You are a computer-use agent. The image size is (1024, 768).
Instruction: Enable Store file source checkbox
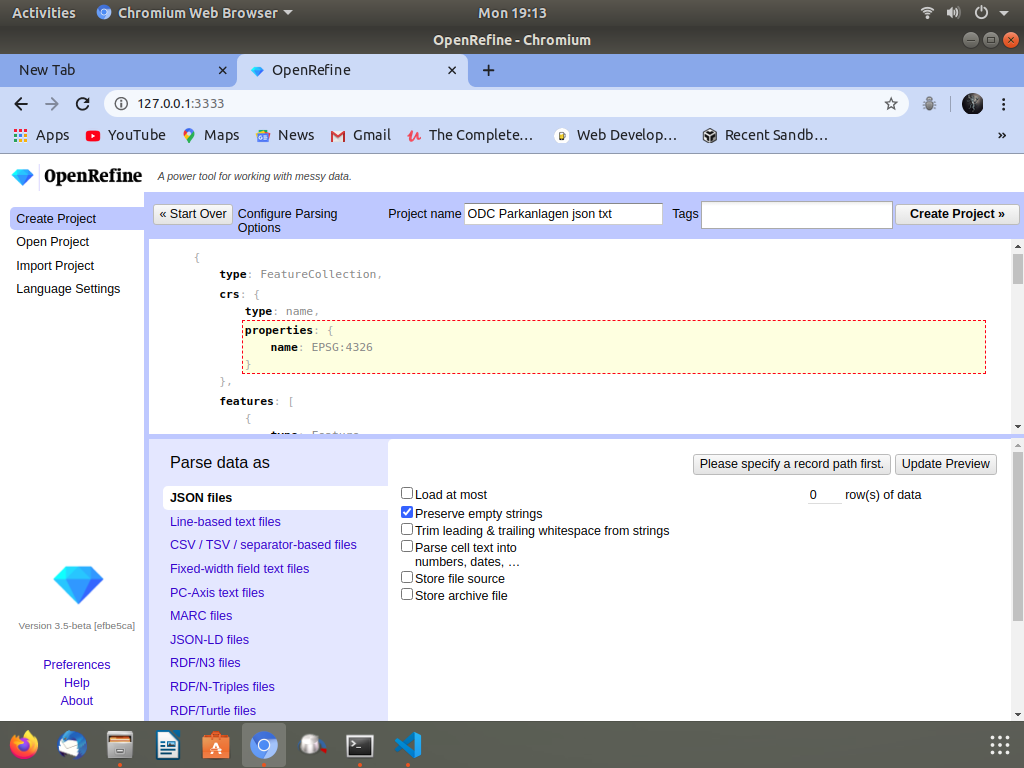[407, 577]
